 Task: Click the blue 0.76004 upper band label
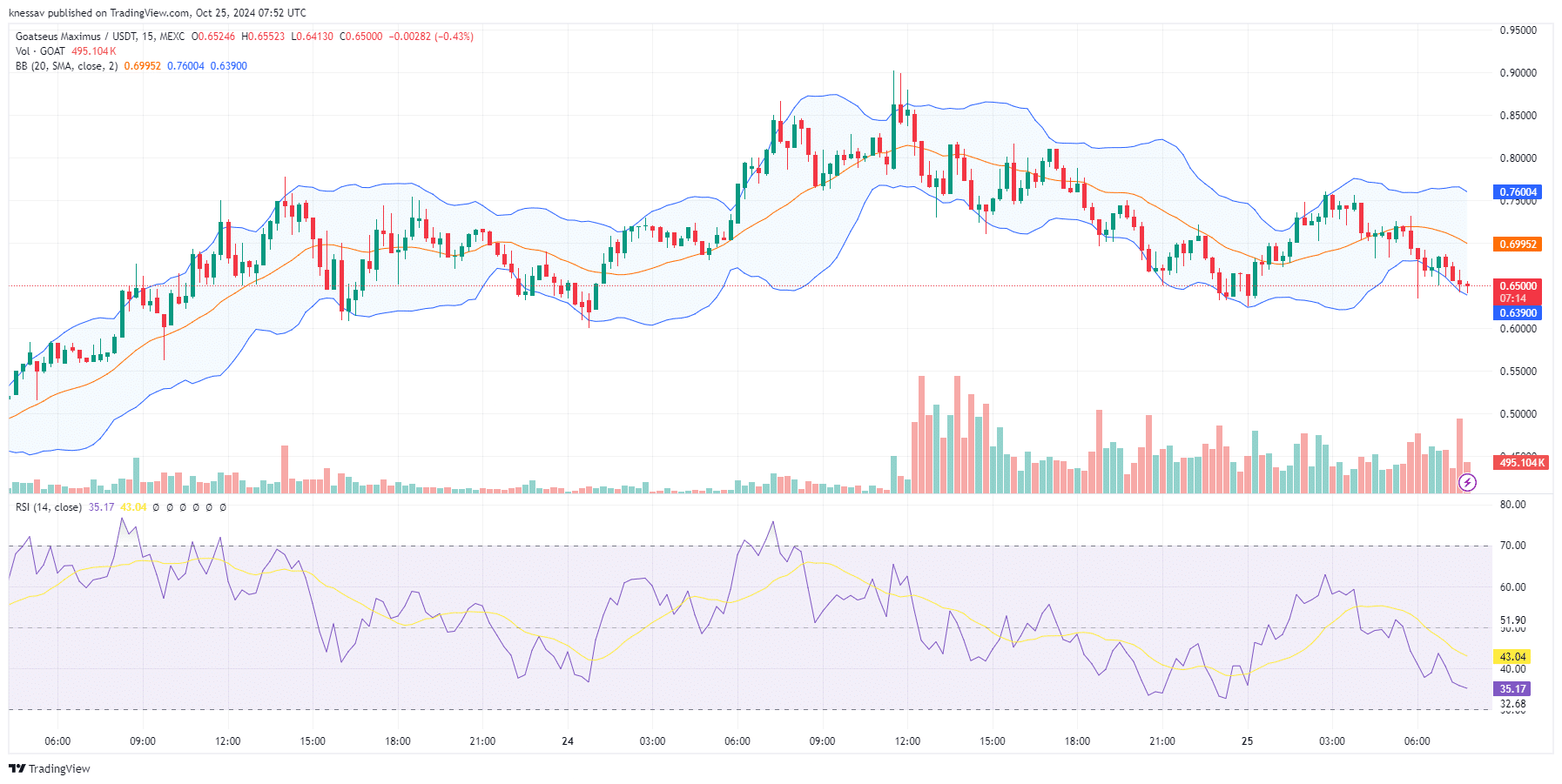1518,192
